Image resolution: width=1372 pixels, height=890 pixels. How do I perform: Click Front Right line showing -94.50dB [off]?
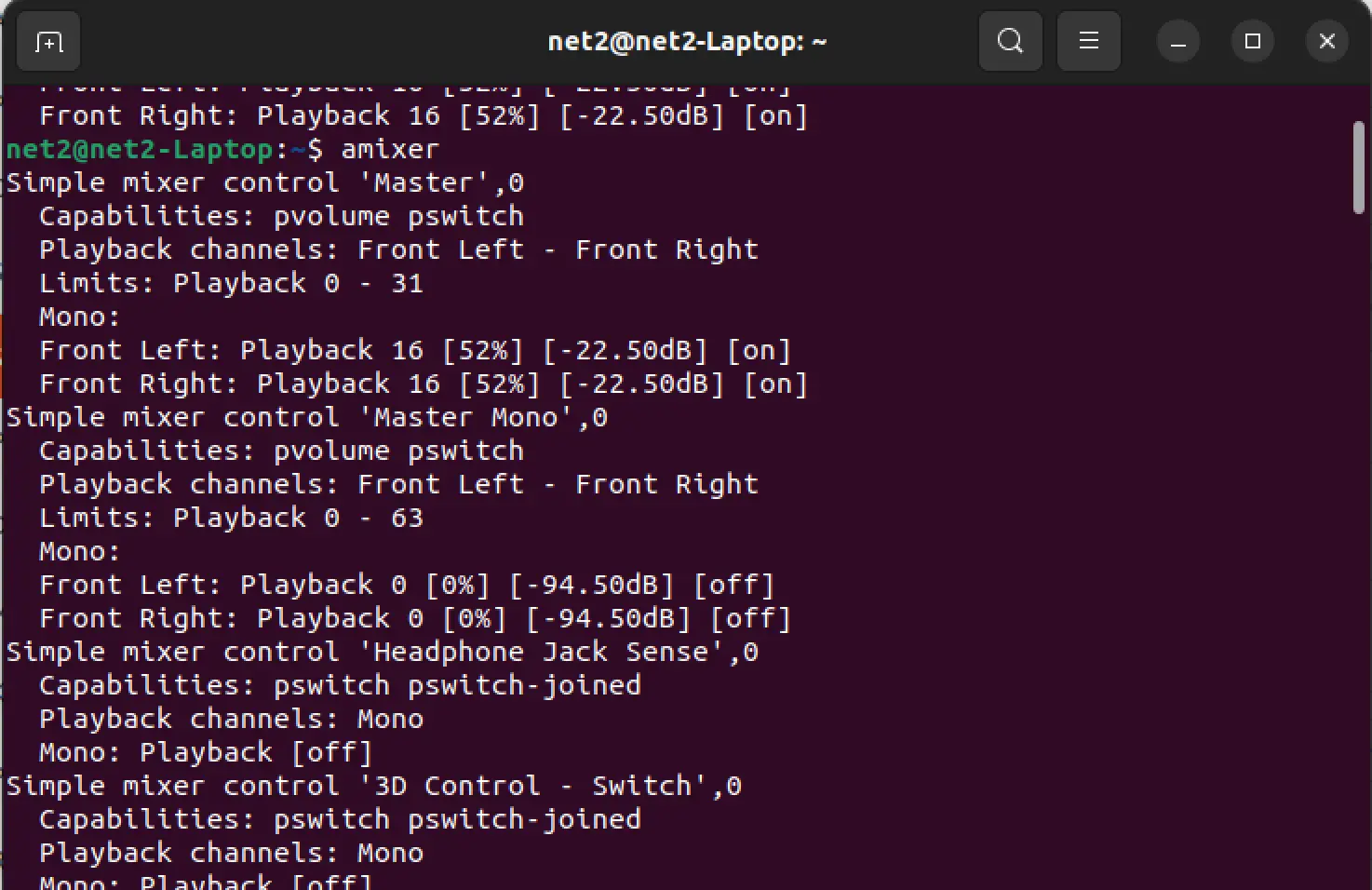[x=415, y=618]
